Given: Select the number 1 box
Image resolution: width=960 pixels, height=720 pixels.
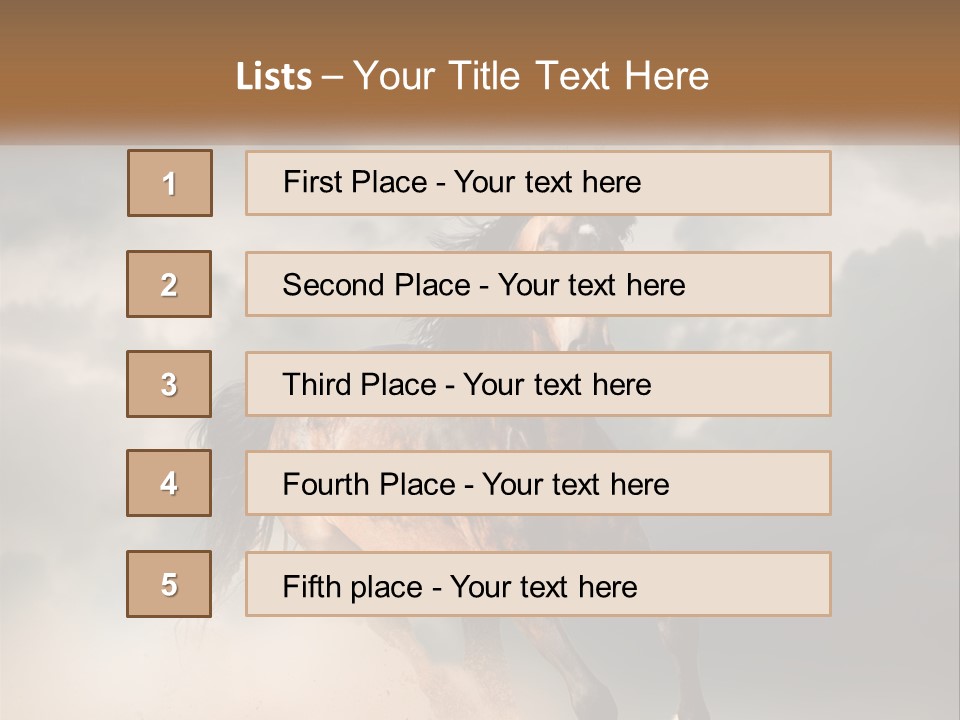Looking at the screenshot, I should click(x=170, y=183).
